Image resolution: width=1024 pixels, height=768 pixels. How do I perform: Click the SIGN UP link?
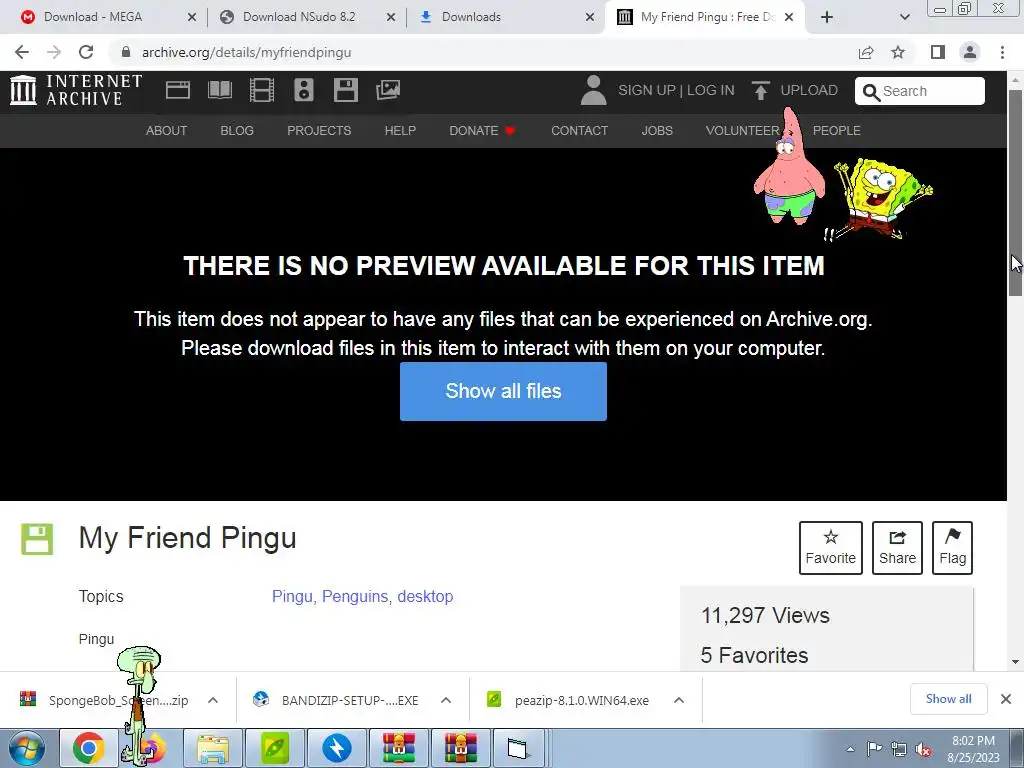647,90
